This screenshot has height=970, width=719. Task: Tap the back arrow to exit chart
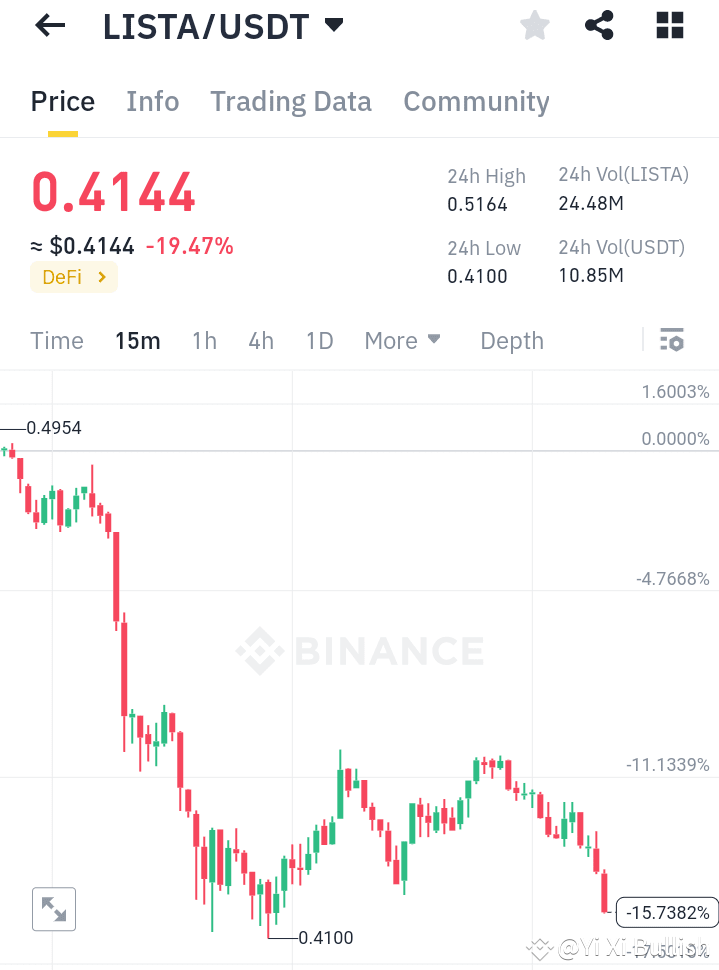point(48,25)
